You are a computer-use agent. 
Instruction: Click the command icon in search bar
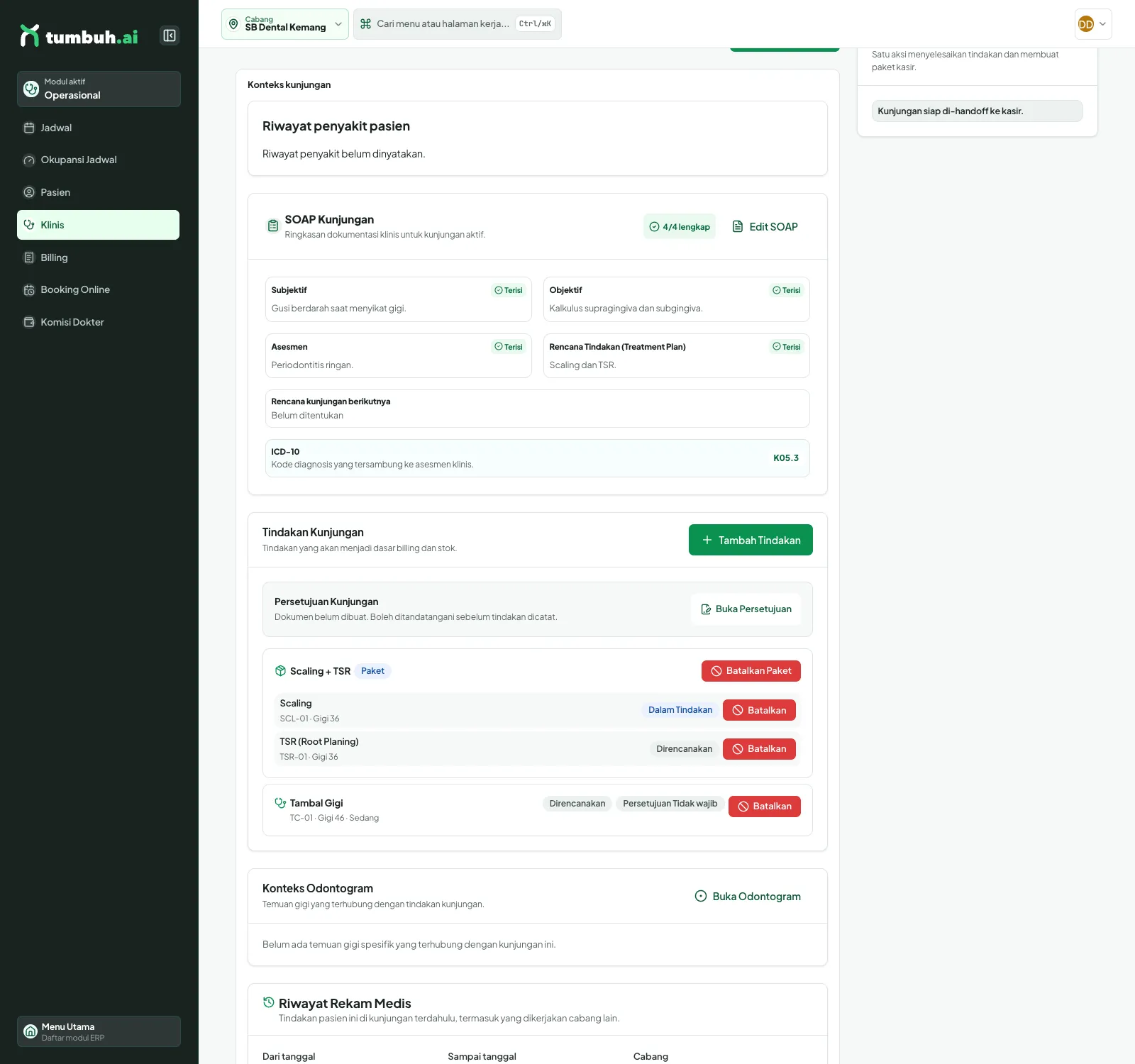coord(366,24)
